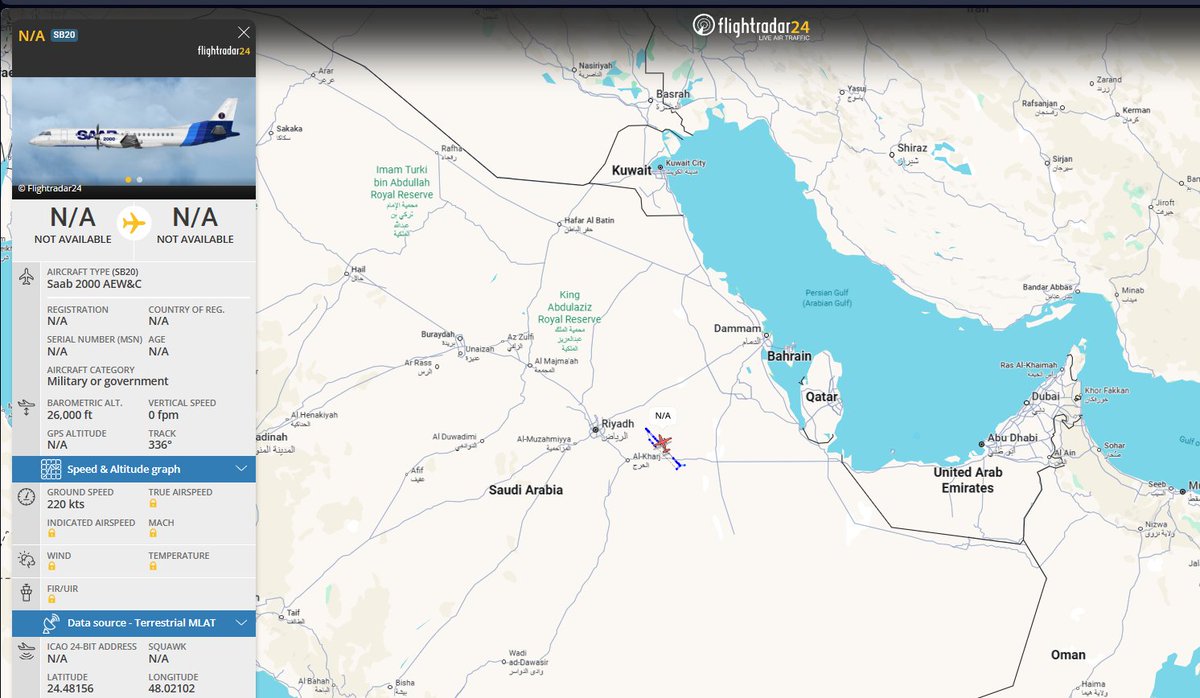Click the Mach lock icon
The image size is (1200, 698).
pyautogui.click(x=153, y=535)
